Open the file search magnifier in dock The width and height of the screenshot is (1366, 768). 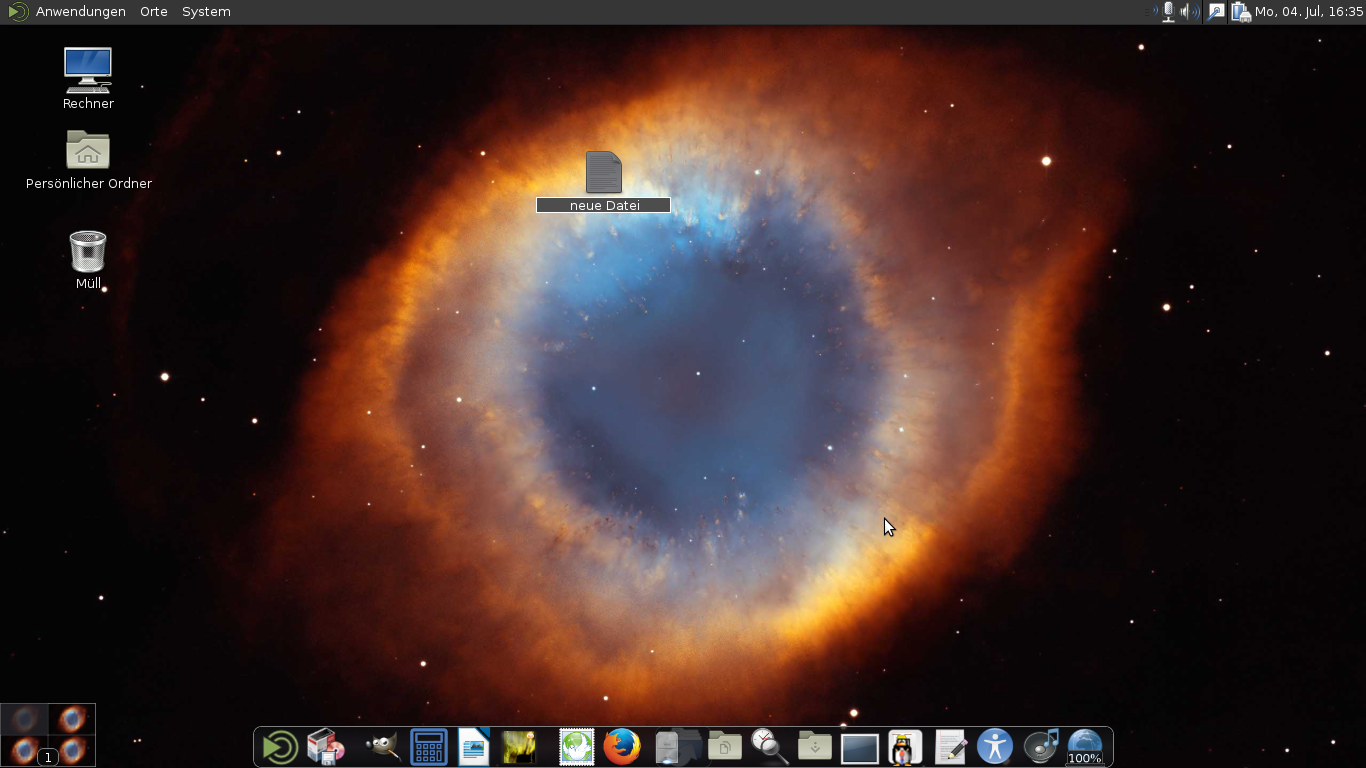(x=769, y=746)
